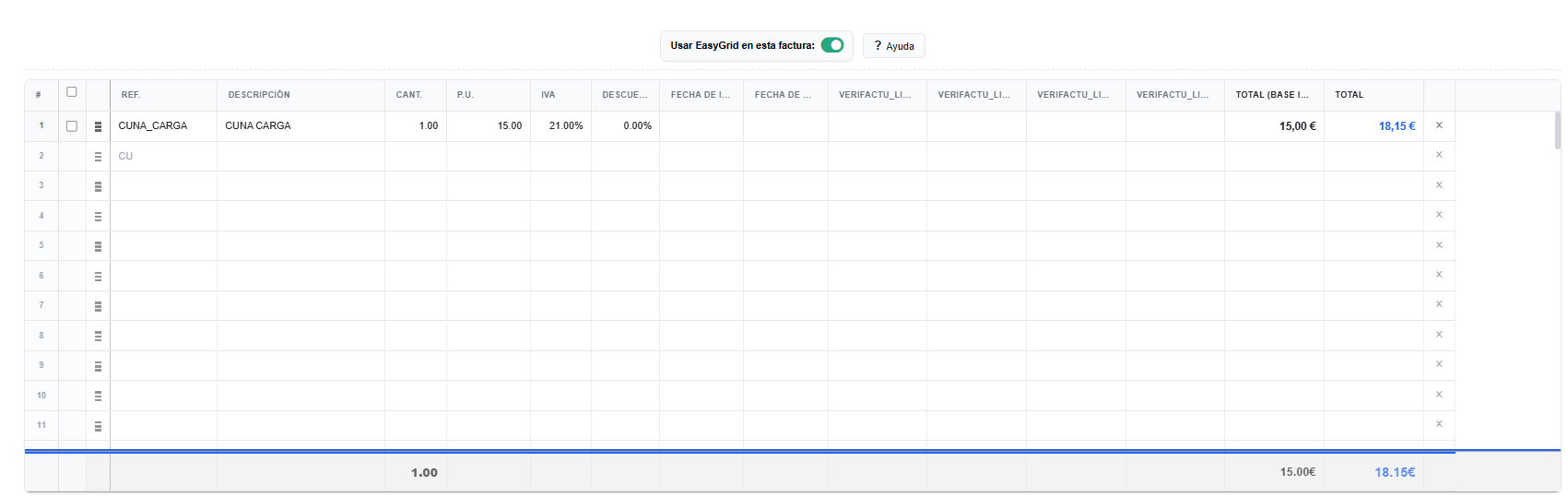Click the drag handle of row 2
The image size is (1568, 497).
[x=98, y=157]
